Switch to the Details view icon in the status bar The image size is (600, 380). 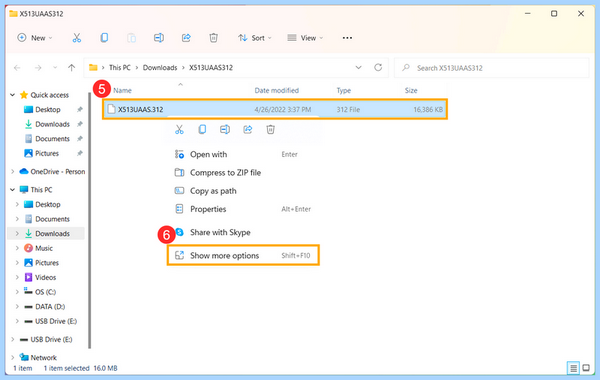(573, 368)
